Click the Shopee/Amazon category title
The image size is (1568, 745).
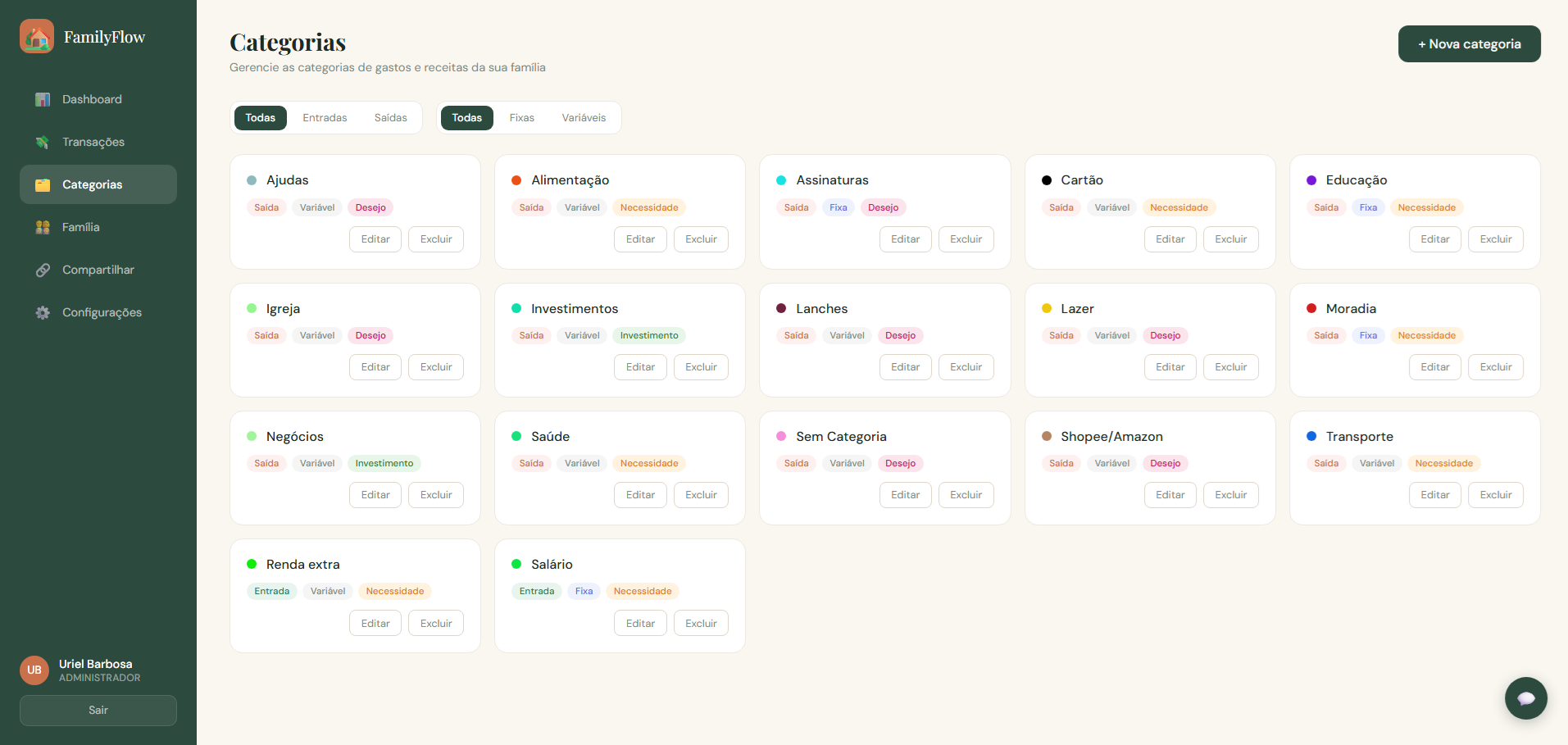[x=1111, y=437]
